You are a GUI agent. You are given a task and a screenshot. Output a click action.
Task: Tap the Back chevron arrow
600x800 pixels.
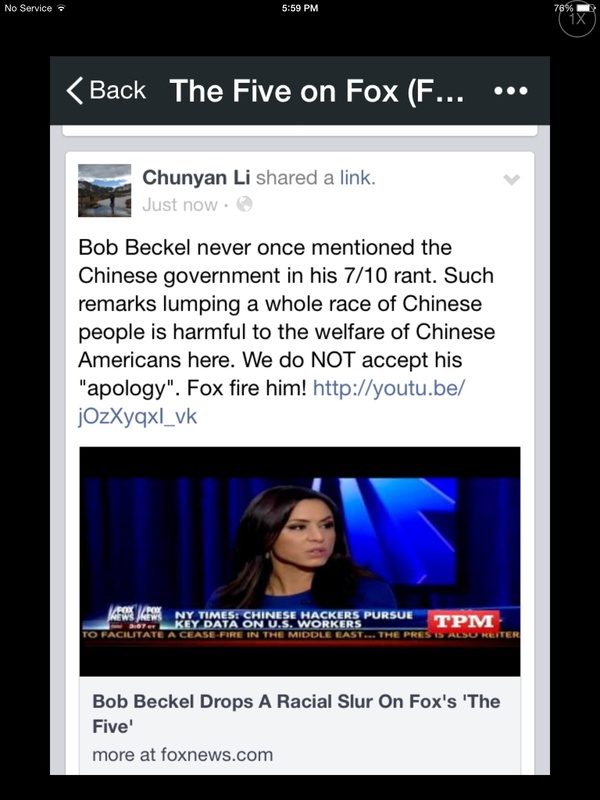coord(74,91)
